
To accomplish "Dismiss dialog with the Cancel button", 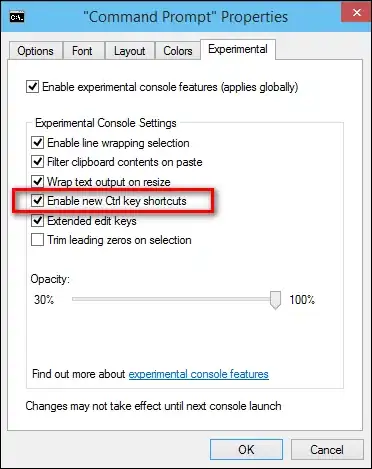I will click(327, 450).
